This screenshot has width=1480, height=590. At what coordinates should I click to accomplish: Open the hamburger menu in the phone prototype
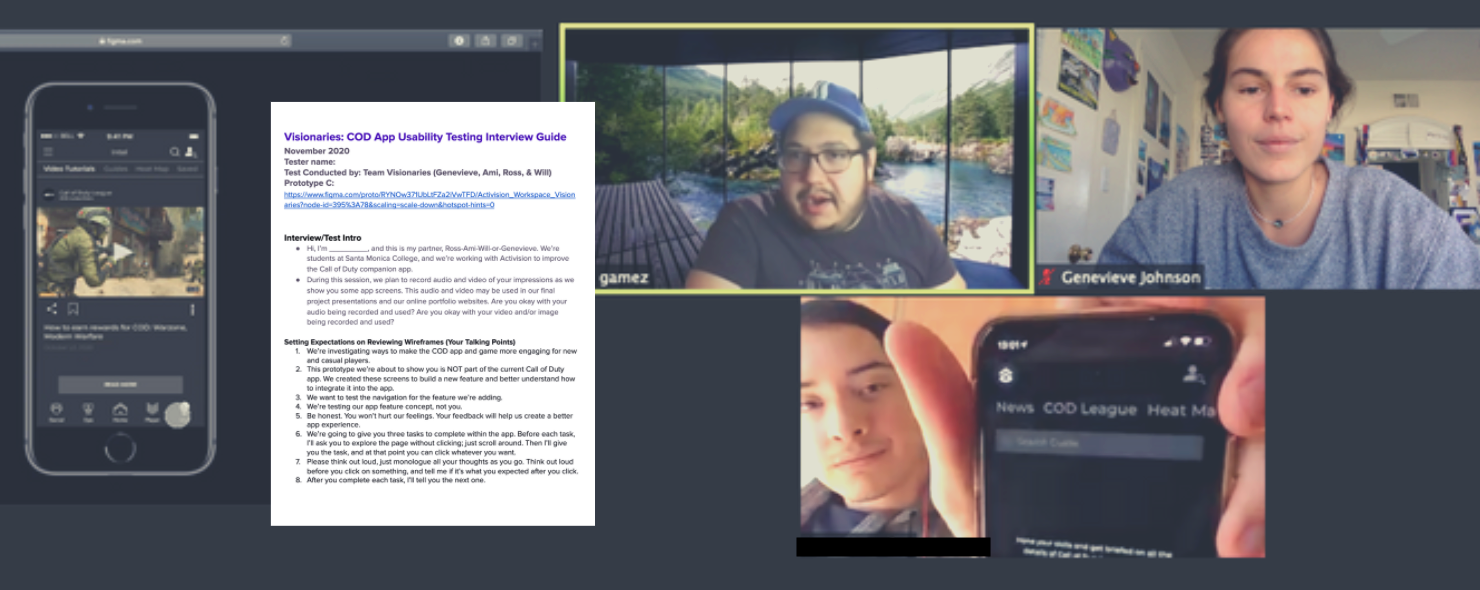click(48, 152)
